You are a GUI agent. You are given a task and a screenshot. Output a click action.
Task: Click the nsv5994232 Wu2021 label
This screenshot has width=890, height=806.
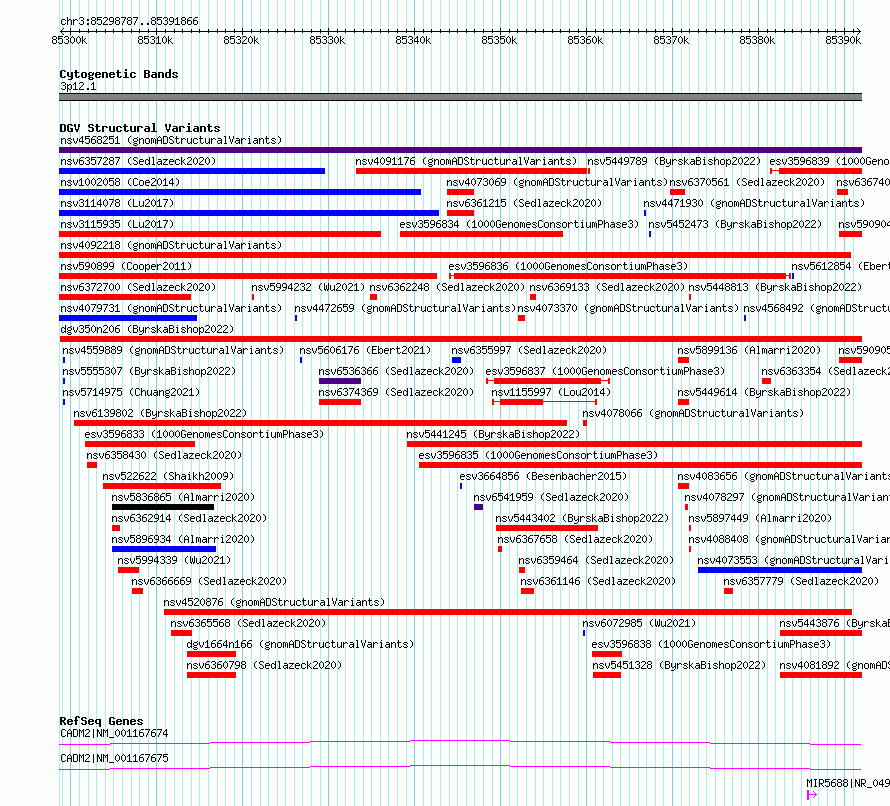[308, 287]
